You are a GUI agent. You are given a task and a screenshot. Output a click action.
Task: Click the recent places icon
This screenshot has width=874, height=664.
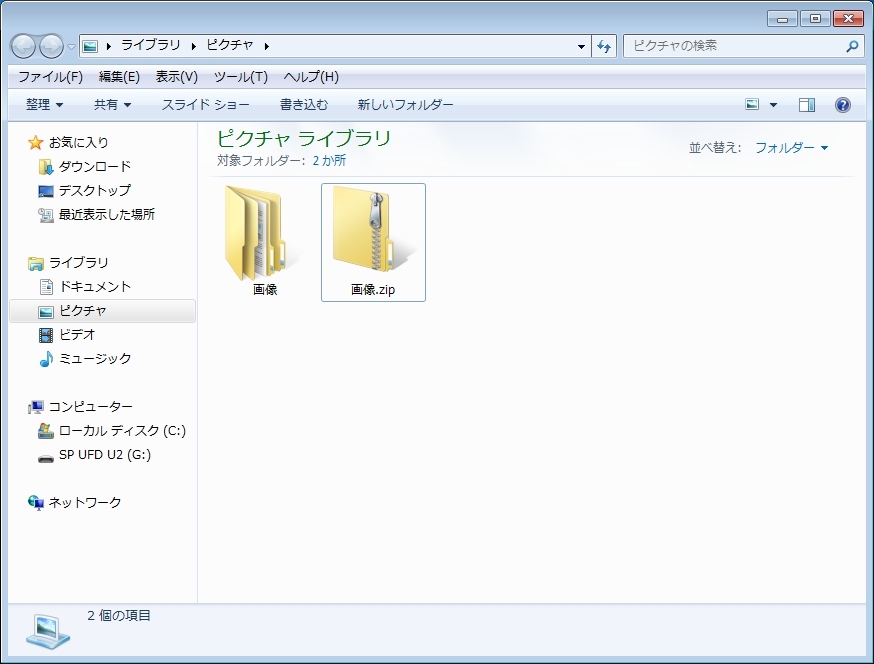point(45,215)
